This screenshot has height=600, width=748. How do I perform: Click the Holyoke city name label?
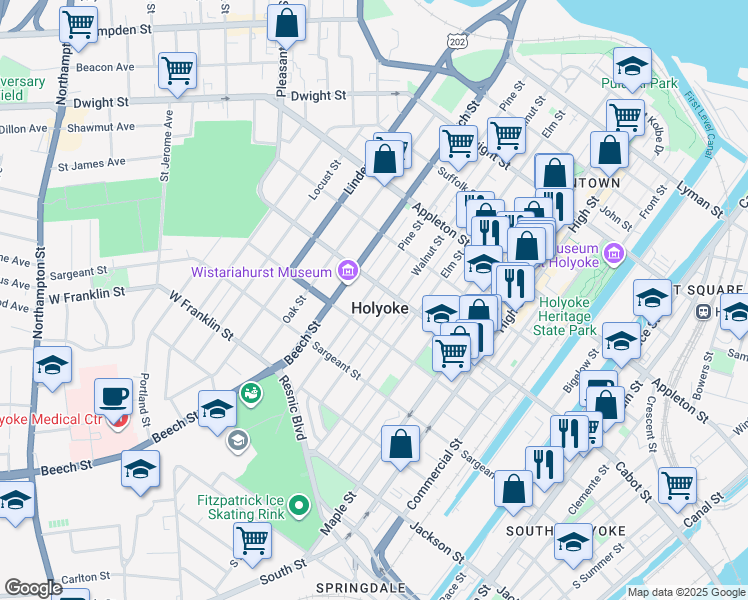point(380,309)
